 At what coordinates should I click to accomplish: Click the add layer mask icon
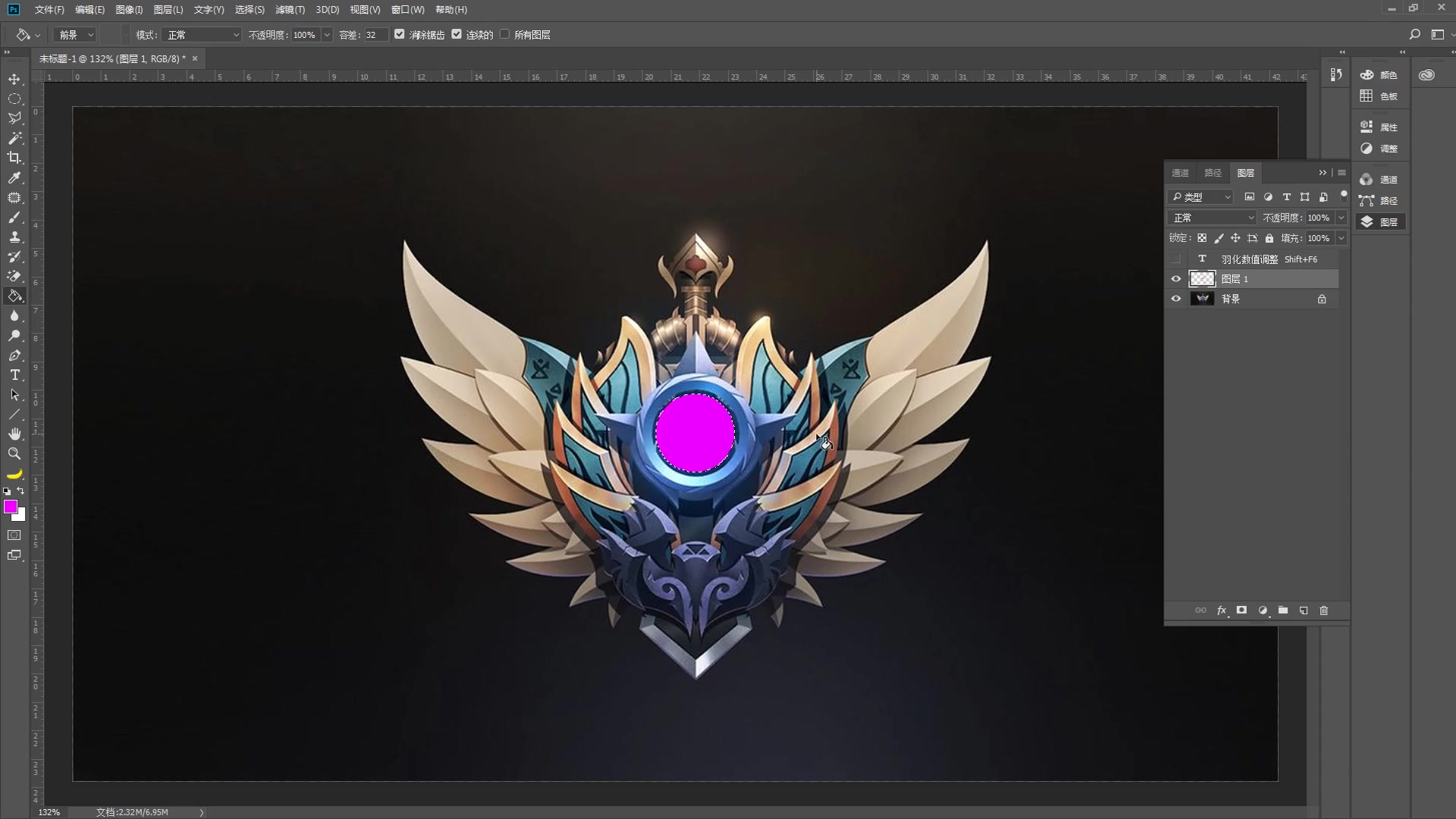[x=1241, y=610]
